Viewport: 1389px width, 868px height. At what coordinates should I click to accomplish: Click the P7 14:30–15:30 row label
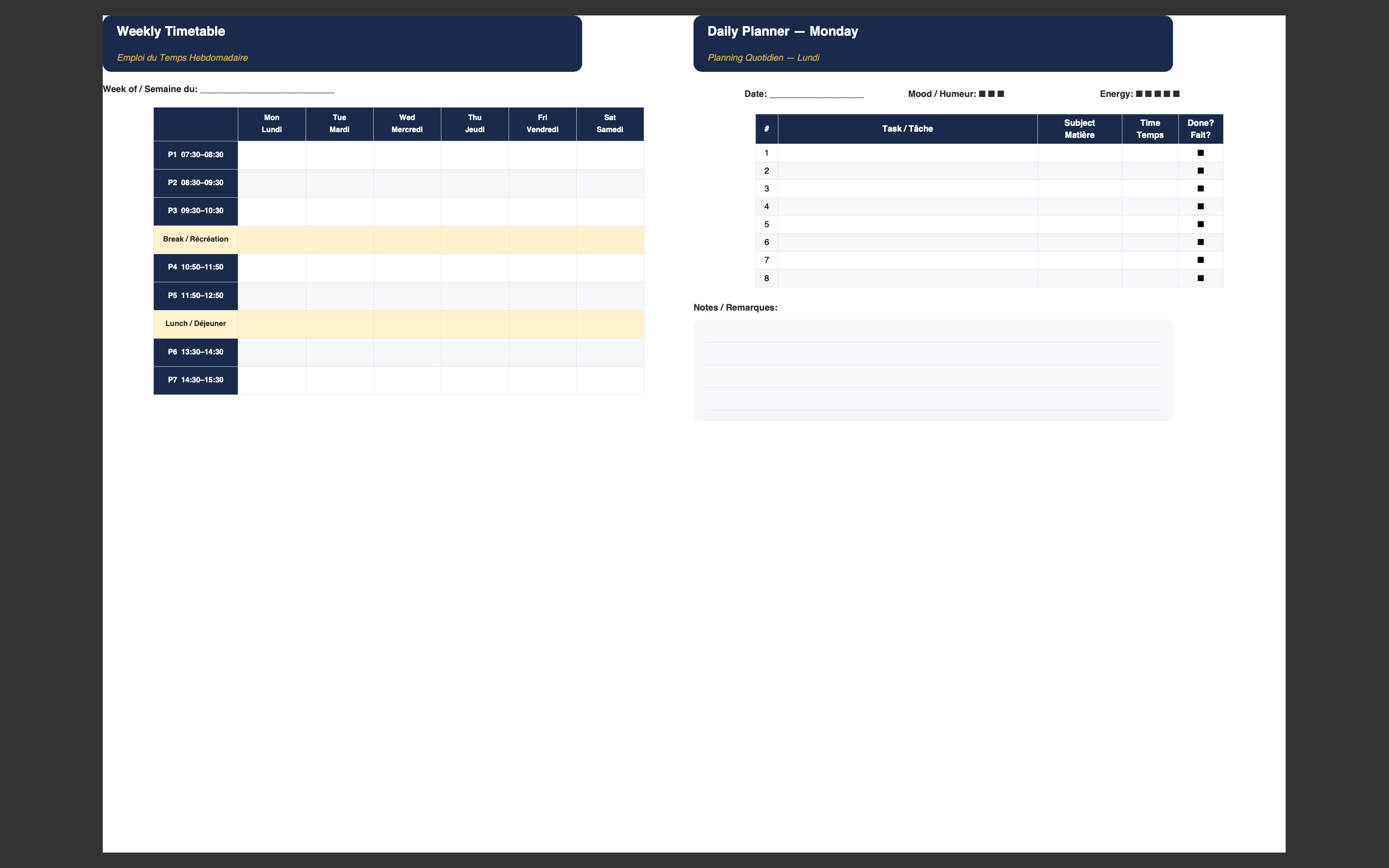coord(196,380)
